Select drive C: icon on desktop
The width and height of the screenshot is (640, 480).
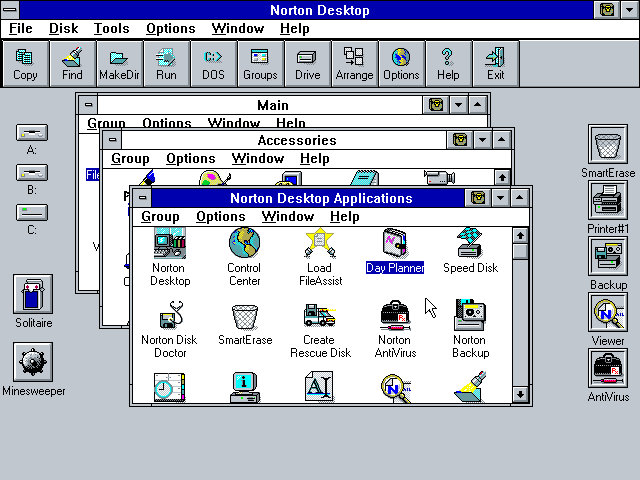(x=32, y=213)
